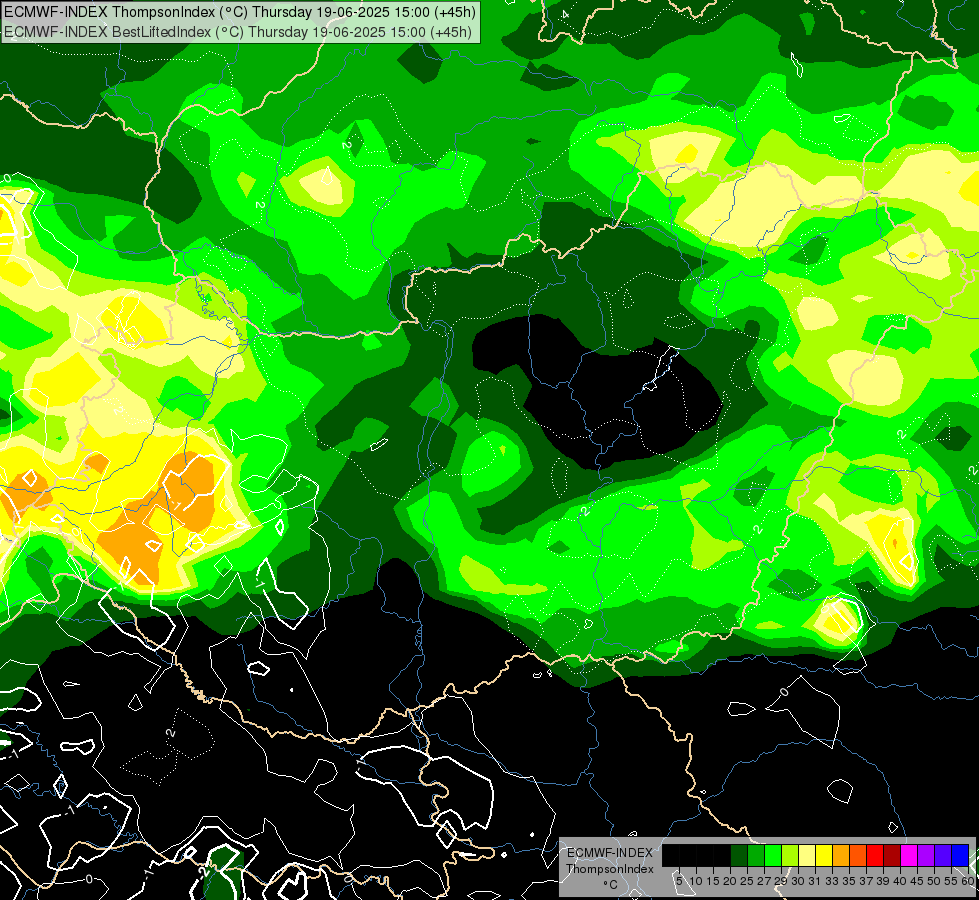Click legend tick value "29"

[781, 881]
